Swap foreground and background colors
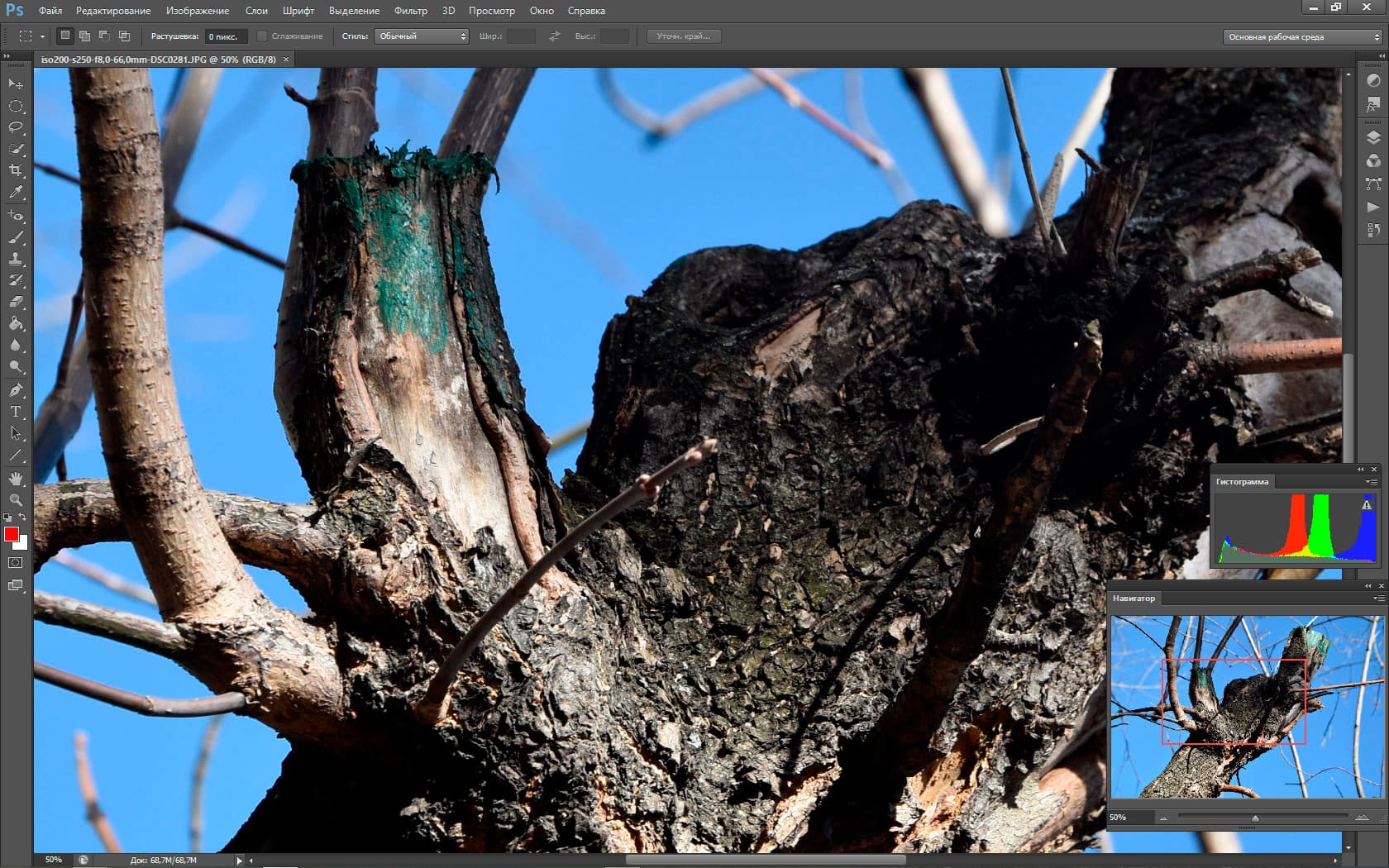Viewport: 1389px width, 868px height. click(23, 517)
